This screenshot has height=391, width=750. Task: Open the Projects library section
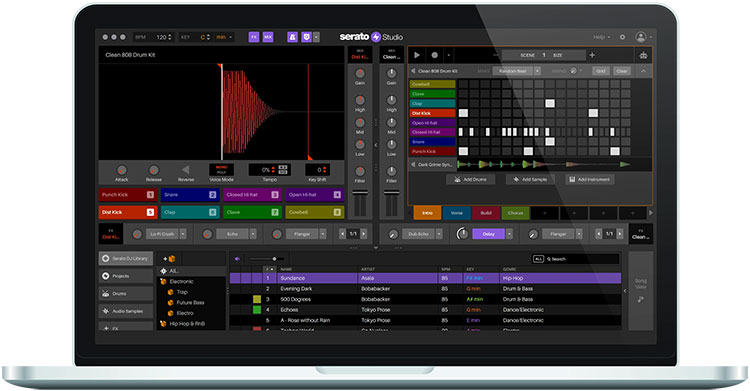point(126,276)
